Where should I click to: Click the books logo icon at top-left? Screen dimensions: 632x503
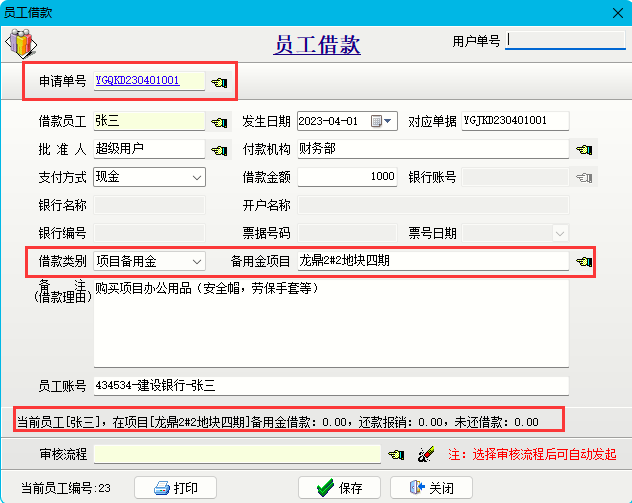21,44
